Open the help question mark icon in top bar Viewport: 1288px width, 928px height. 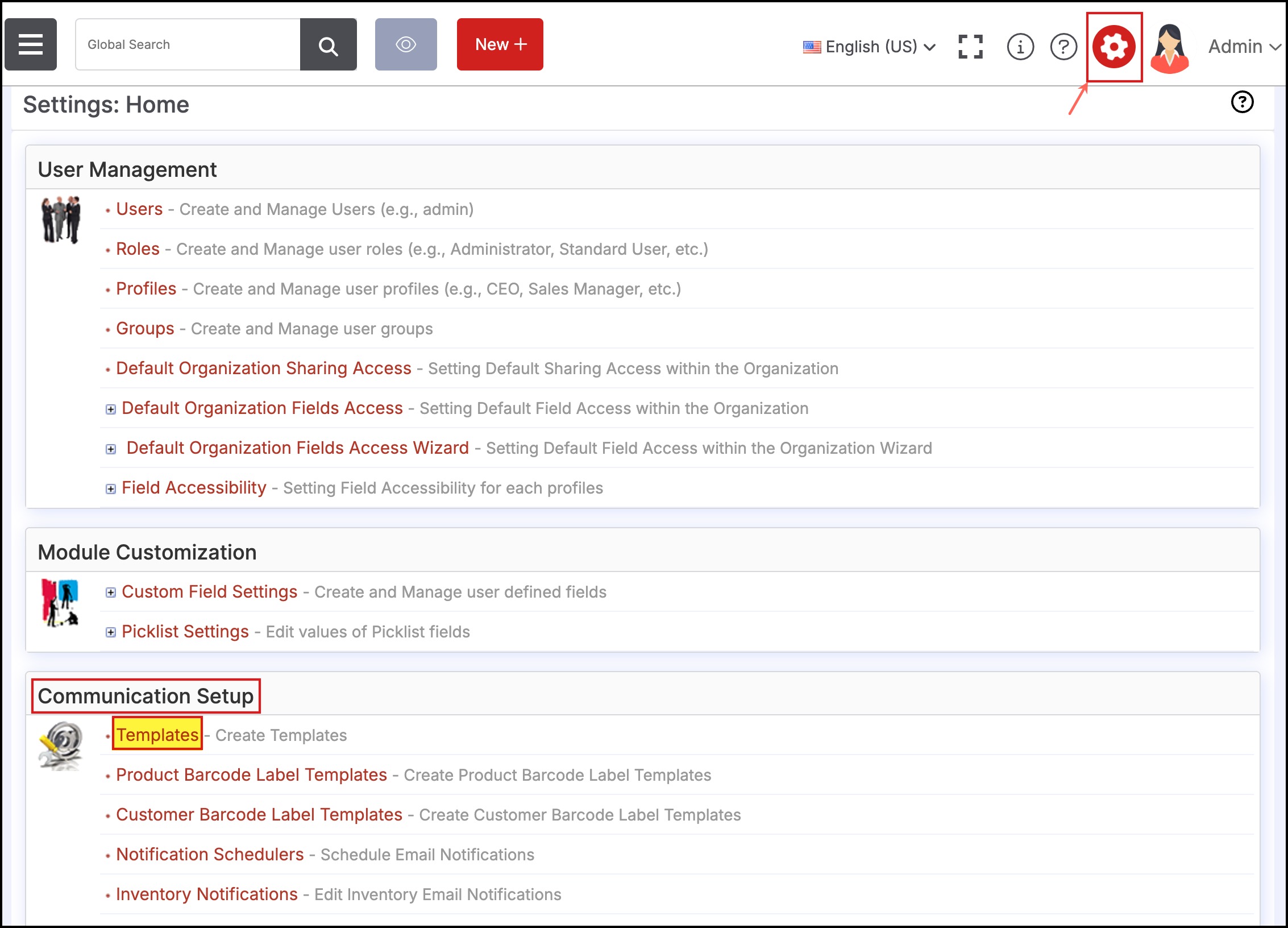pos(1063,47)
